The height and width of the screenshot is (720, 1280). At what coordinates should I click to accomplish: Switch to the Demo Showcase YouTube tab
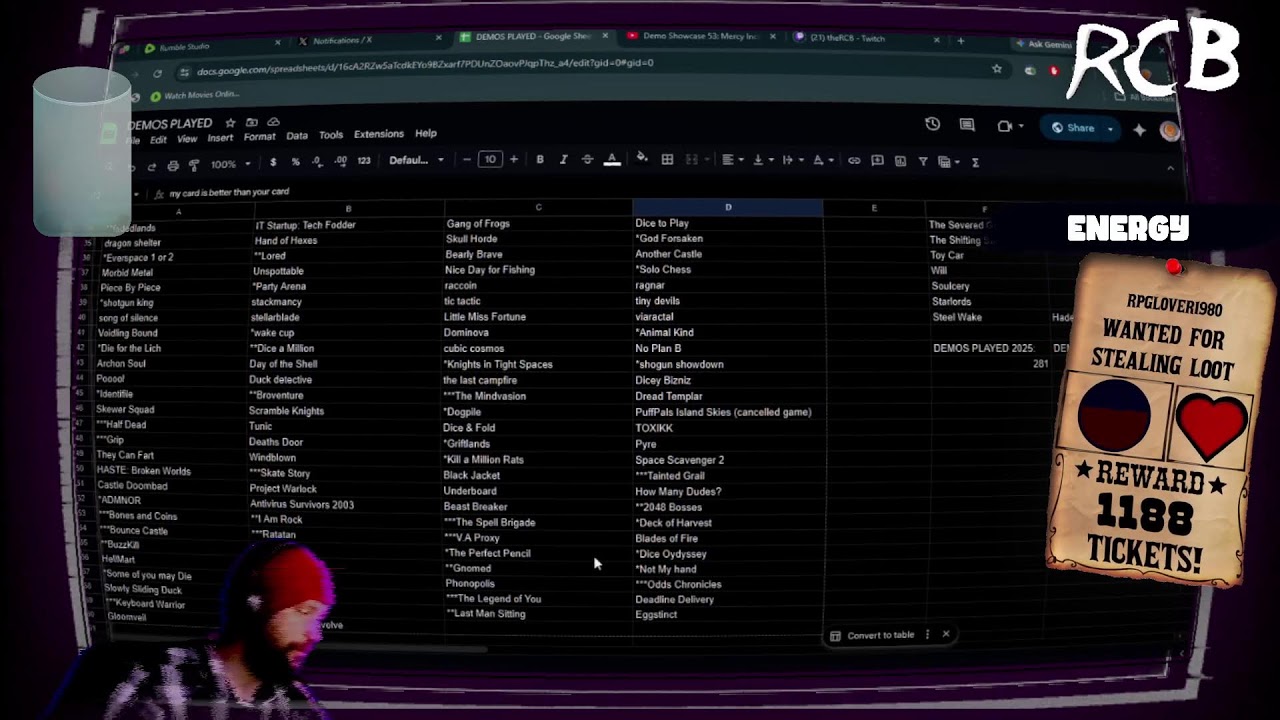[700, 37]
